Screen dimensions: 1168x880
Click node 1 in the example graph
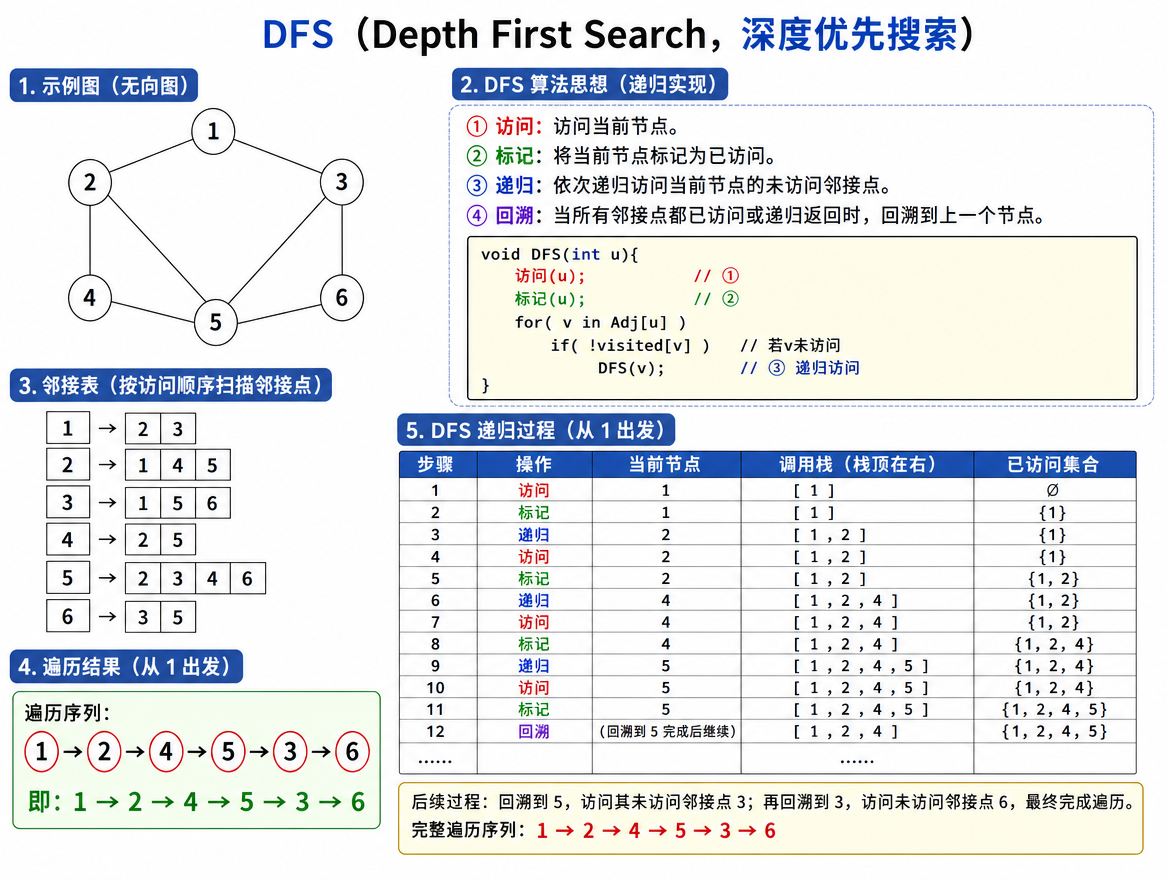(x=213, y=131)
